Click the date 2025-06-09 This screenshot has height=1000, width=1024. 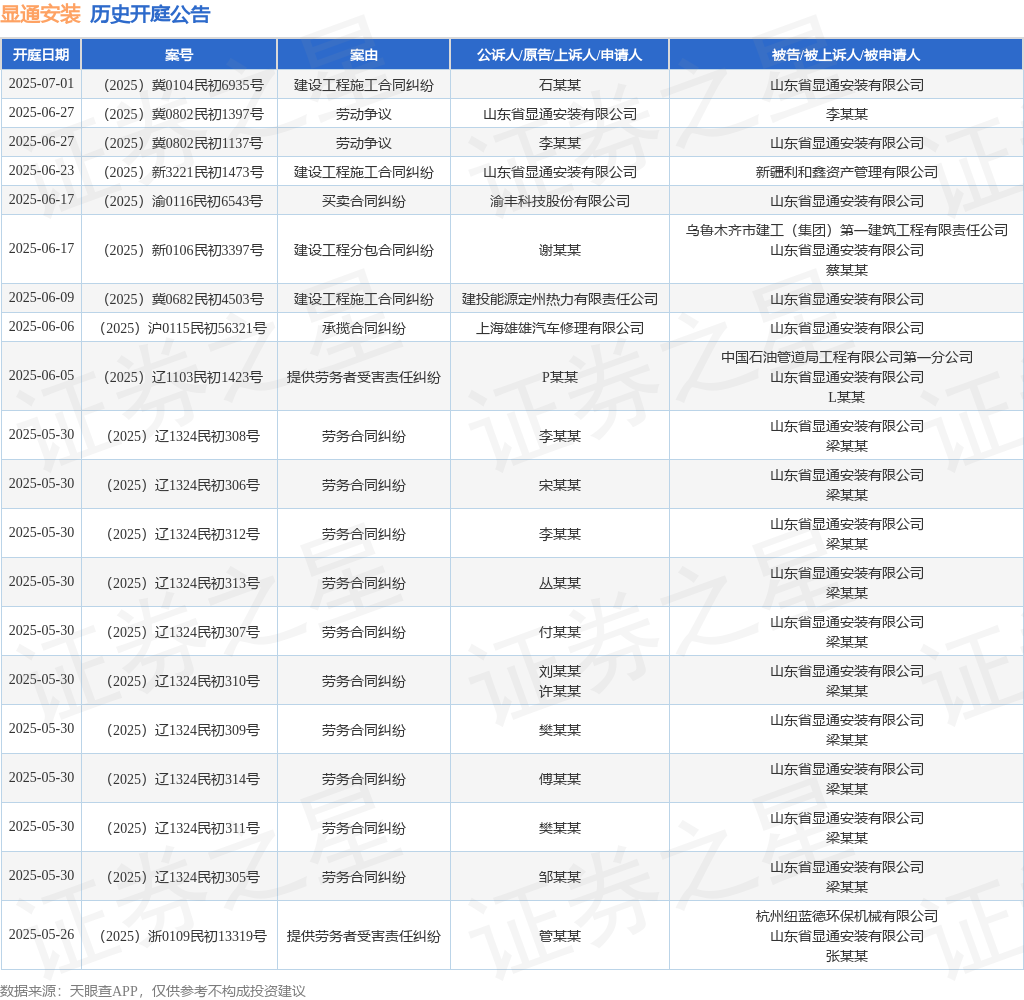coord(41,298)
